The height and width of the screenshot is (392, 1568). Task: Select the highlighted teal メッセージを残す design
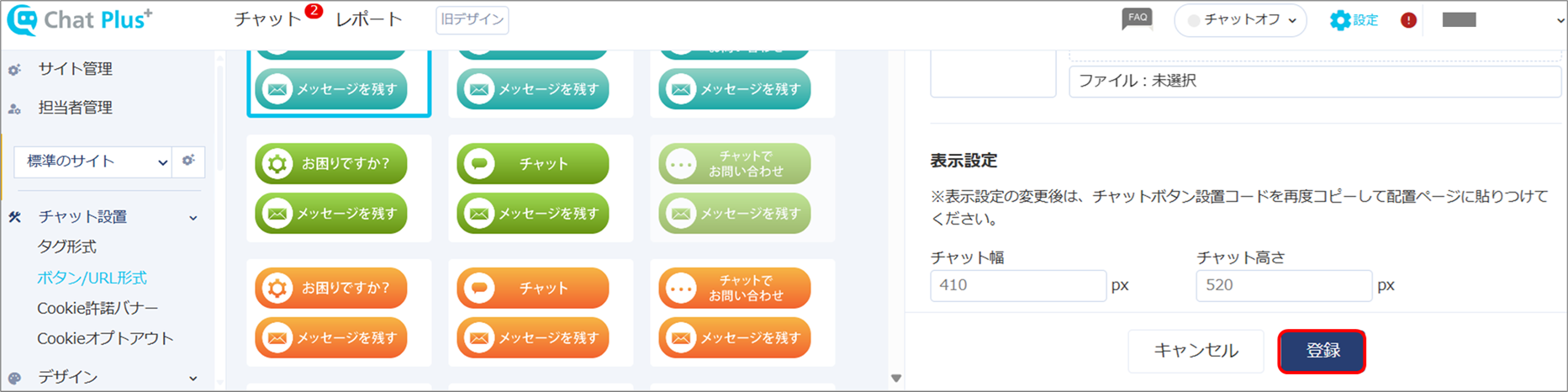[331, 89]
